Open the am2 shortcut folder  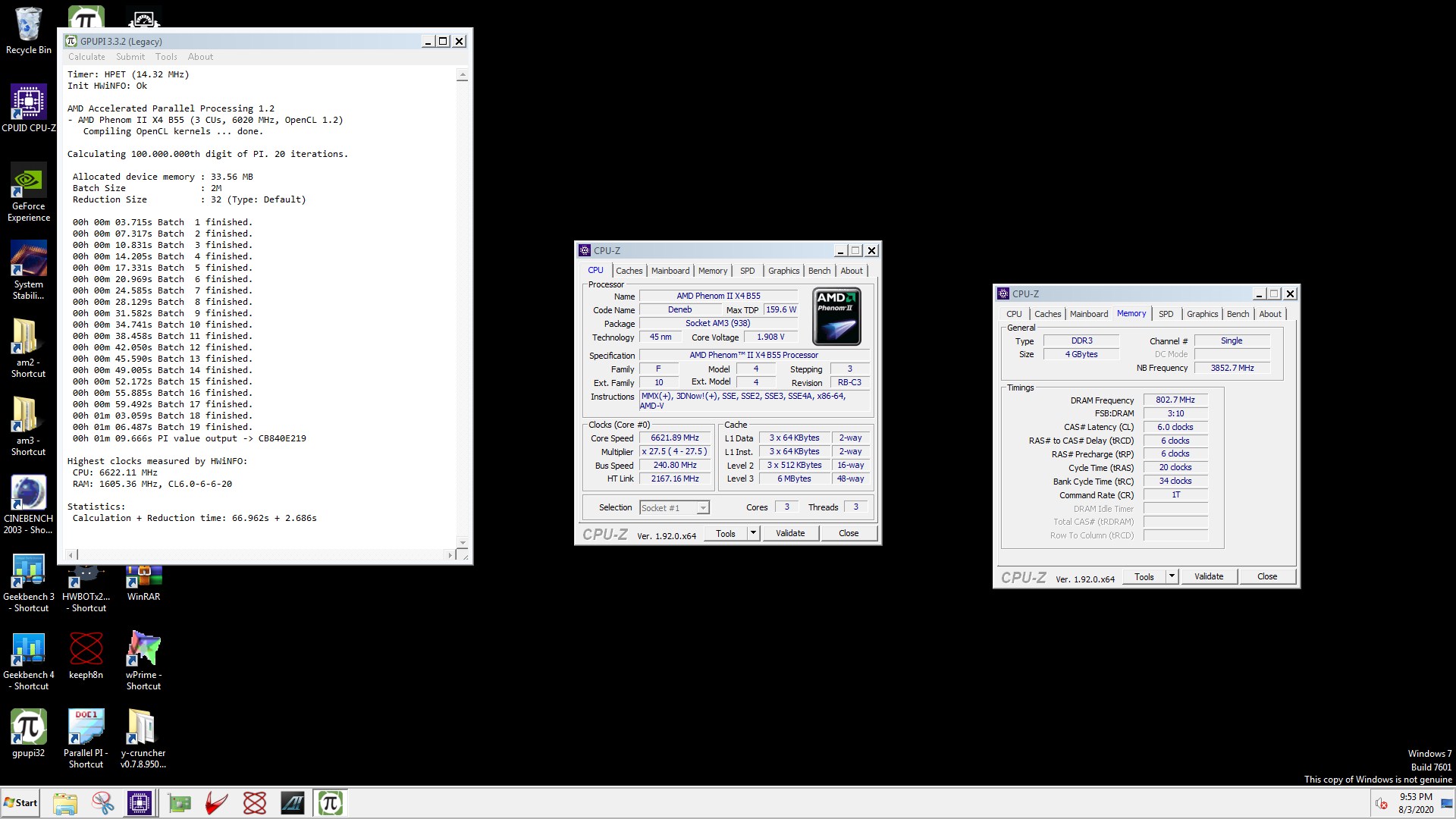(28, 348)
